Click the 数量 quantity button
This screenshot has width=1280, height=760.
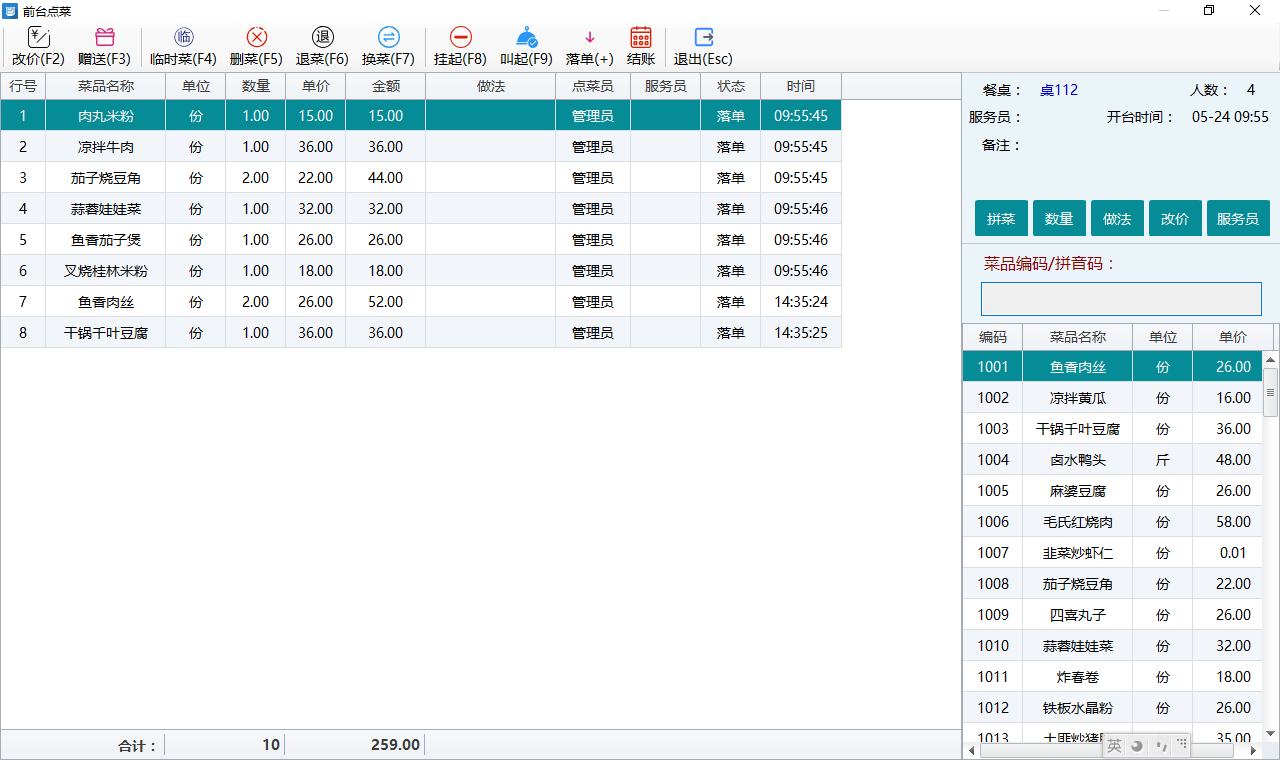click(1059, 219)
